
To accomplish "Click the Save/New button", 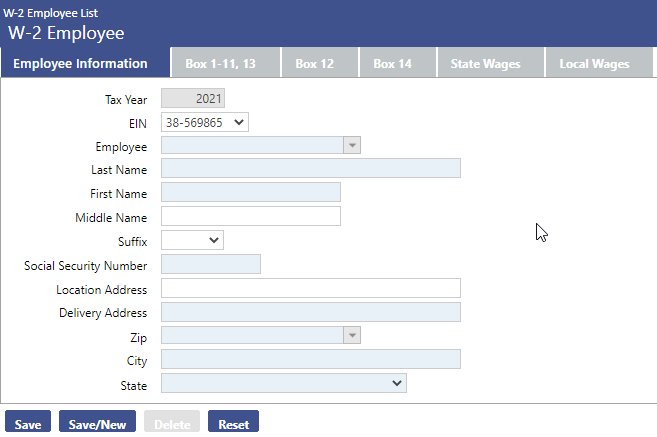I will pyautogui.click(x=97, y=424).
